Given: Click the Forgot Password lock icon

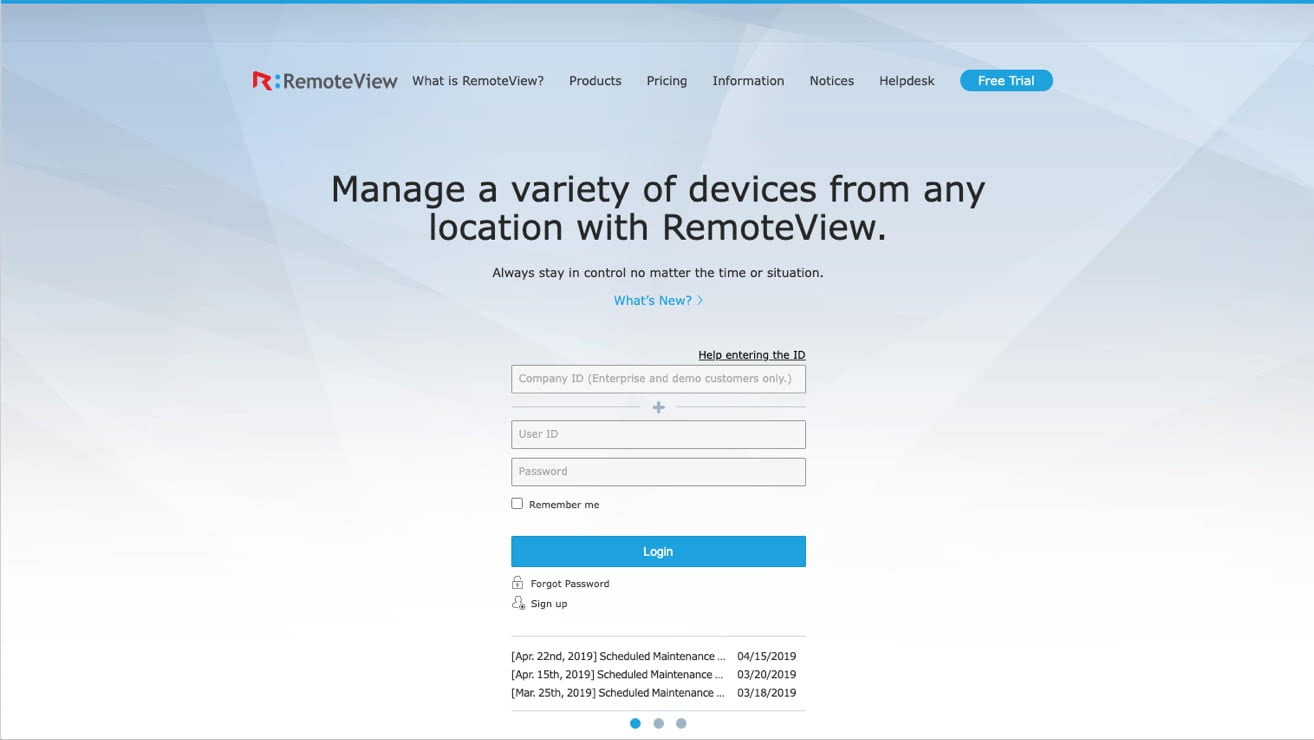Looking at the screenshot, I should pyautogui.click(x=518, y=583).
